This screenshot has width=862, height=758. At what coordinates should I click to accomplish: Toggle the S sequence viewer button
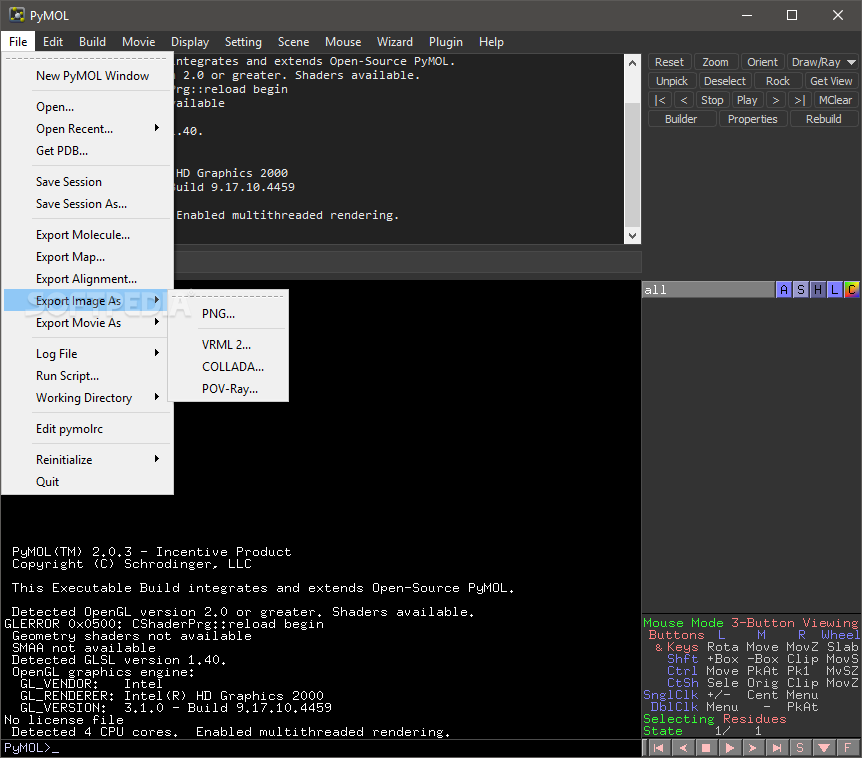pos(800,748)
